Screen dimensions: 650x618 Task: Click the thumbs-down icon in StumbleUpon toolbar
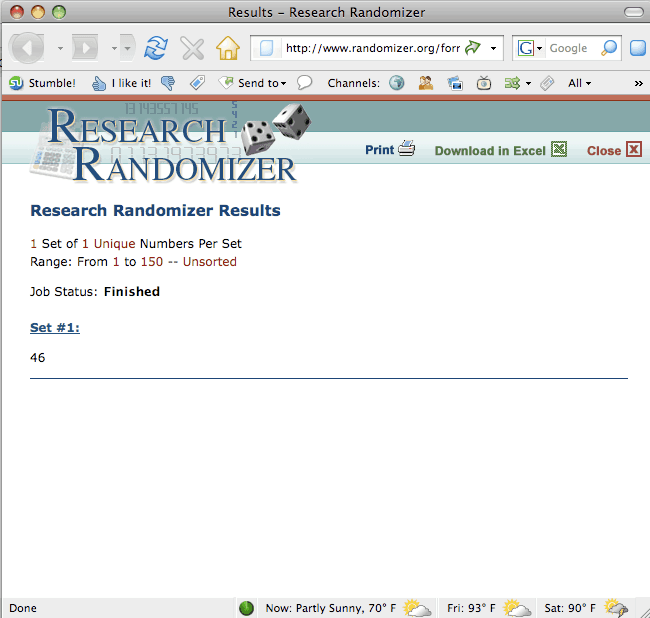tap(168, 83)
